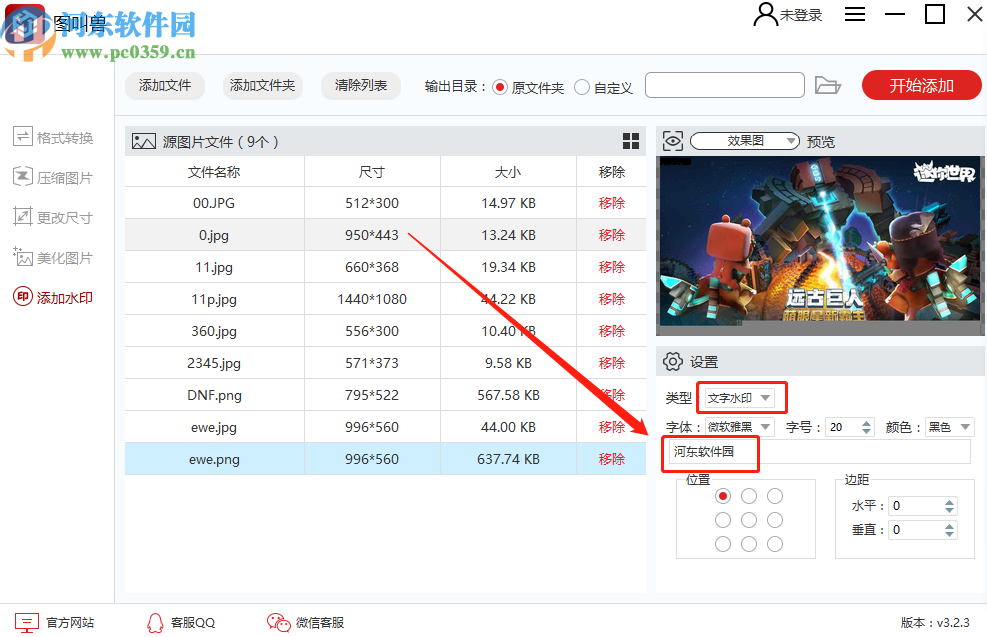The image size is (987, 637).
Task: Select middle-left watermark position
Action: click(723, 520)
